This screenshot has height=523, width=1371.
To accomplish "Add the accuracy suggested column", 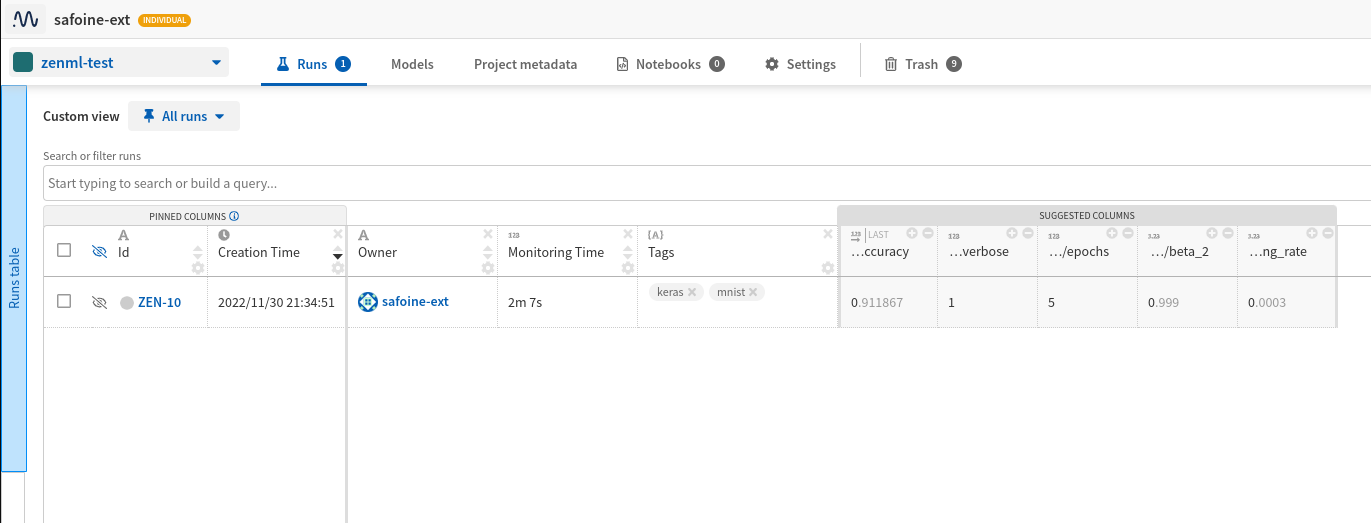I will (x=912, y=233).
